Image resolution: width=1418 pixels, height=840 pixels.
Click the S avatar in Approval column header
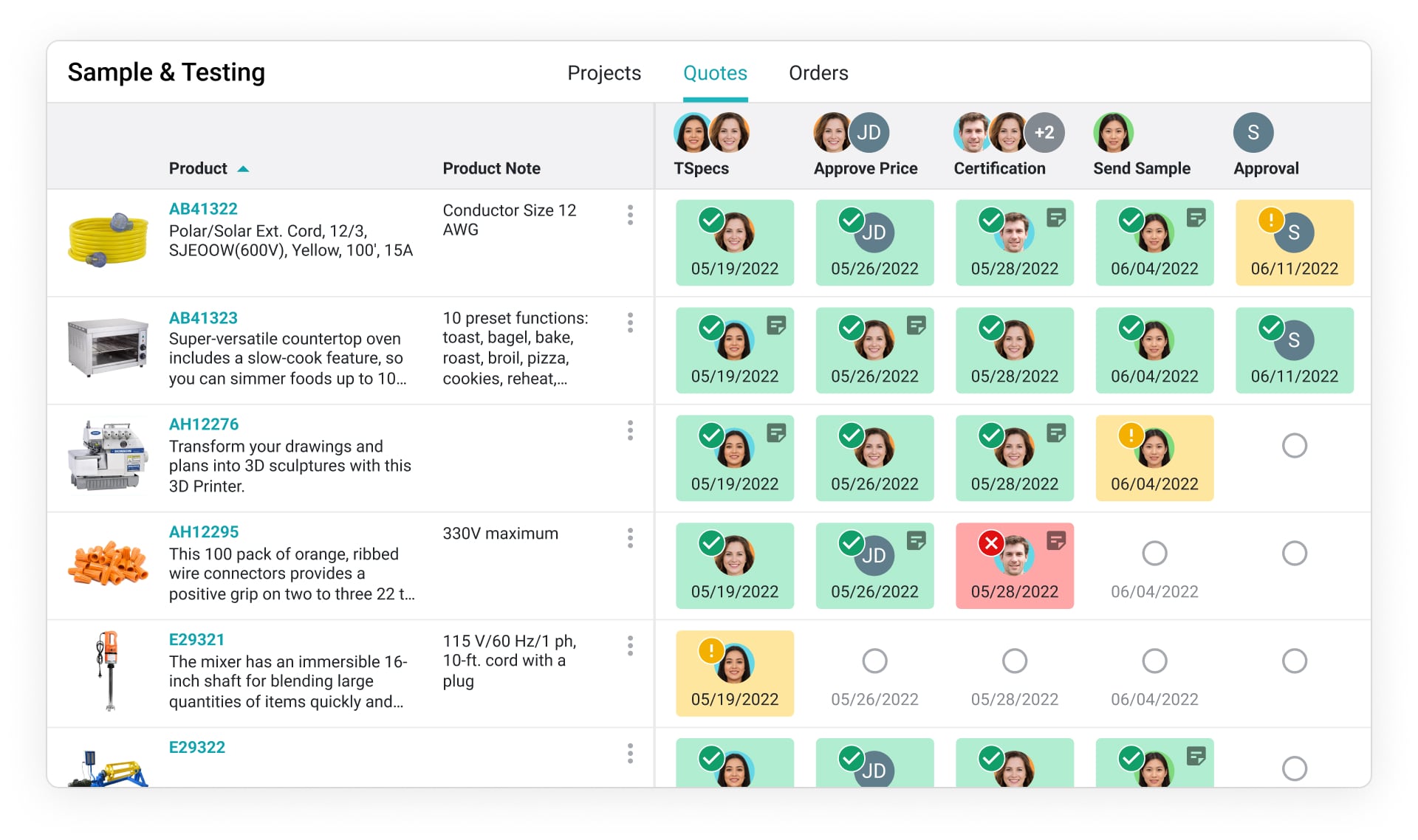(x=1253, y=133)
